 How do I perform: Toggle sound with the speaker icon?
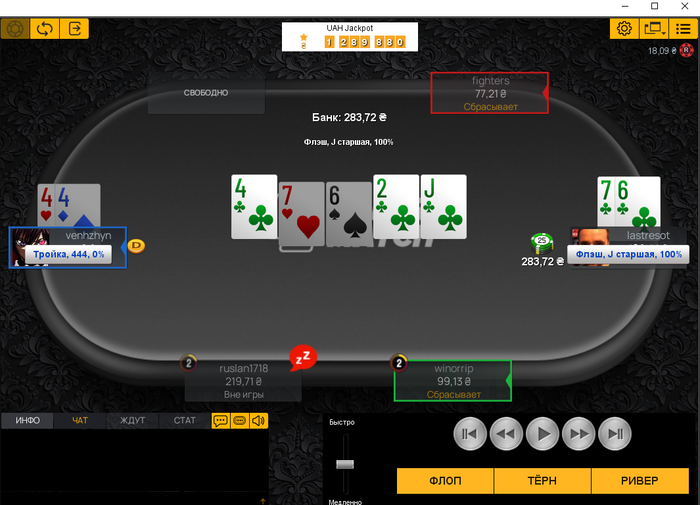258,421
